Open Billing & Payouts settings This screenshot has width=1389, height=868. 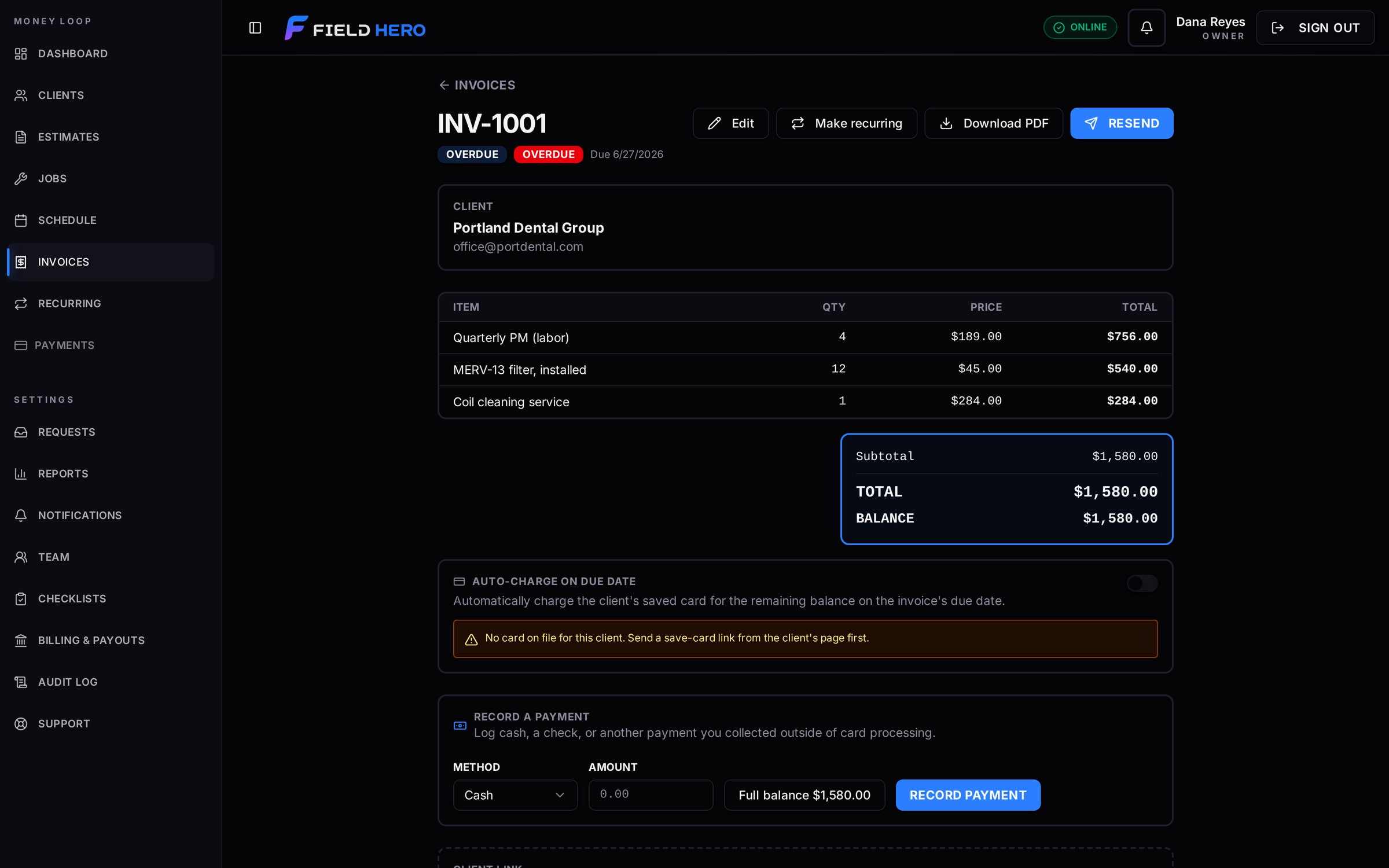pos(110,641)
